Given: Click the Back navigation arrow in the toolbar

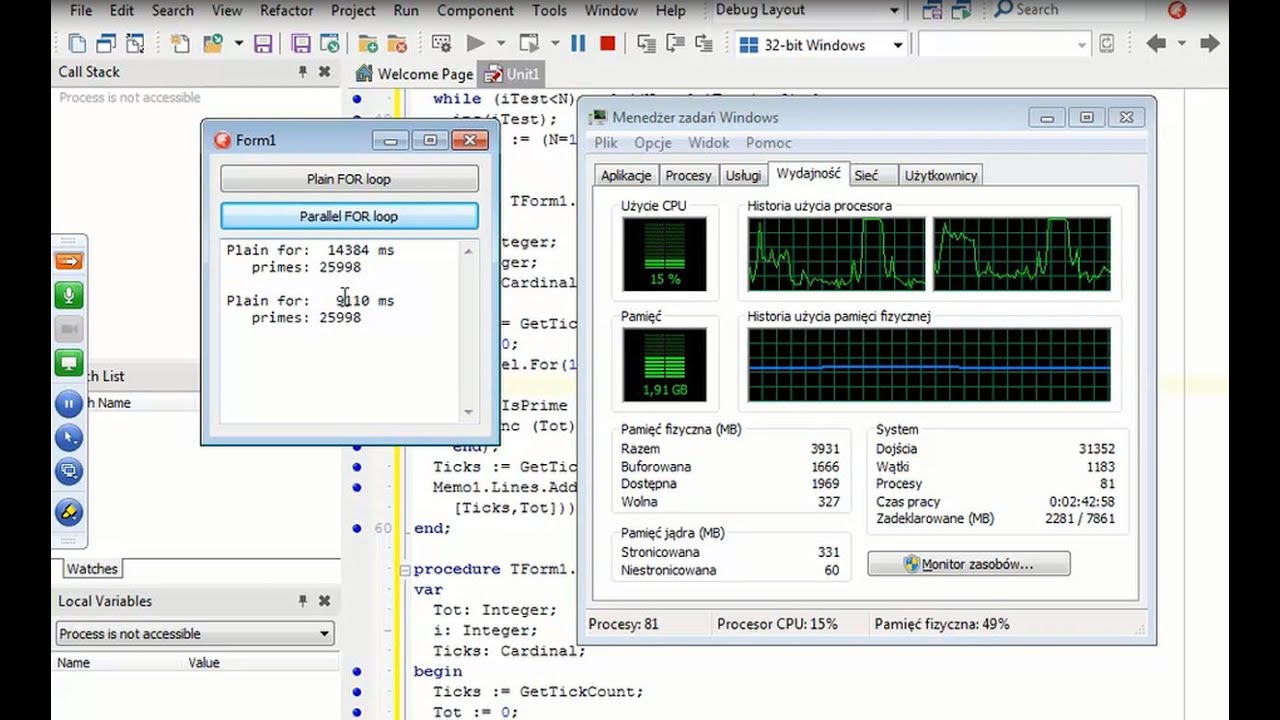Looking at the screenshot, I should click(x=1157, y=44).
